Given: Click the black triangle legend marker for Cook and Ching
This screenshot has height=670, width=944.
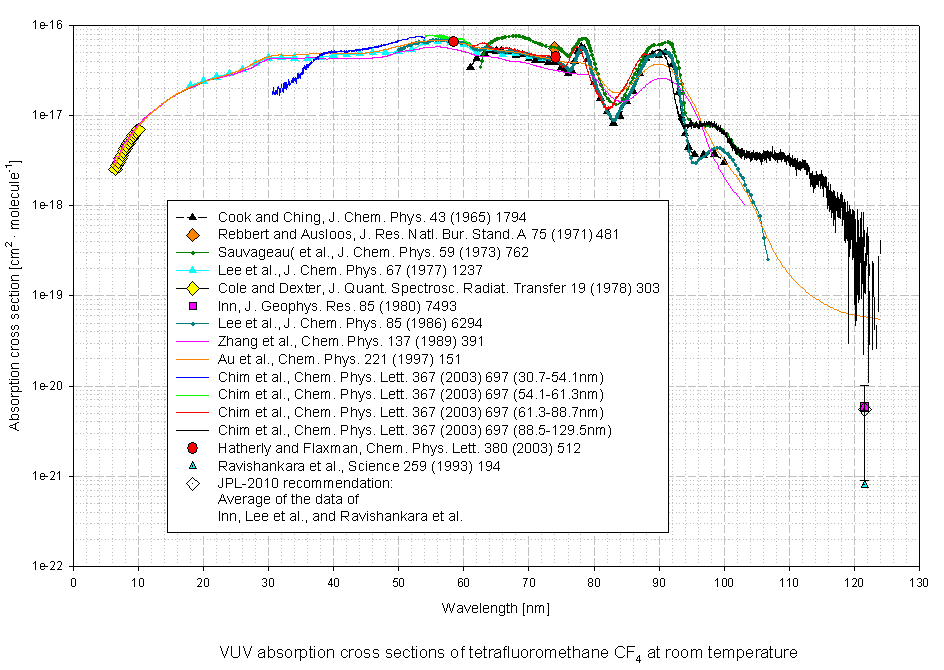Looking at the screenshot, I should 192,216.
